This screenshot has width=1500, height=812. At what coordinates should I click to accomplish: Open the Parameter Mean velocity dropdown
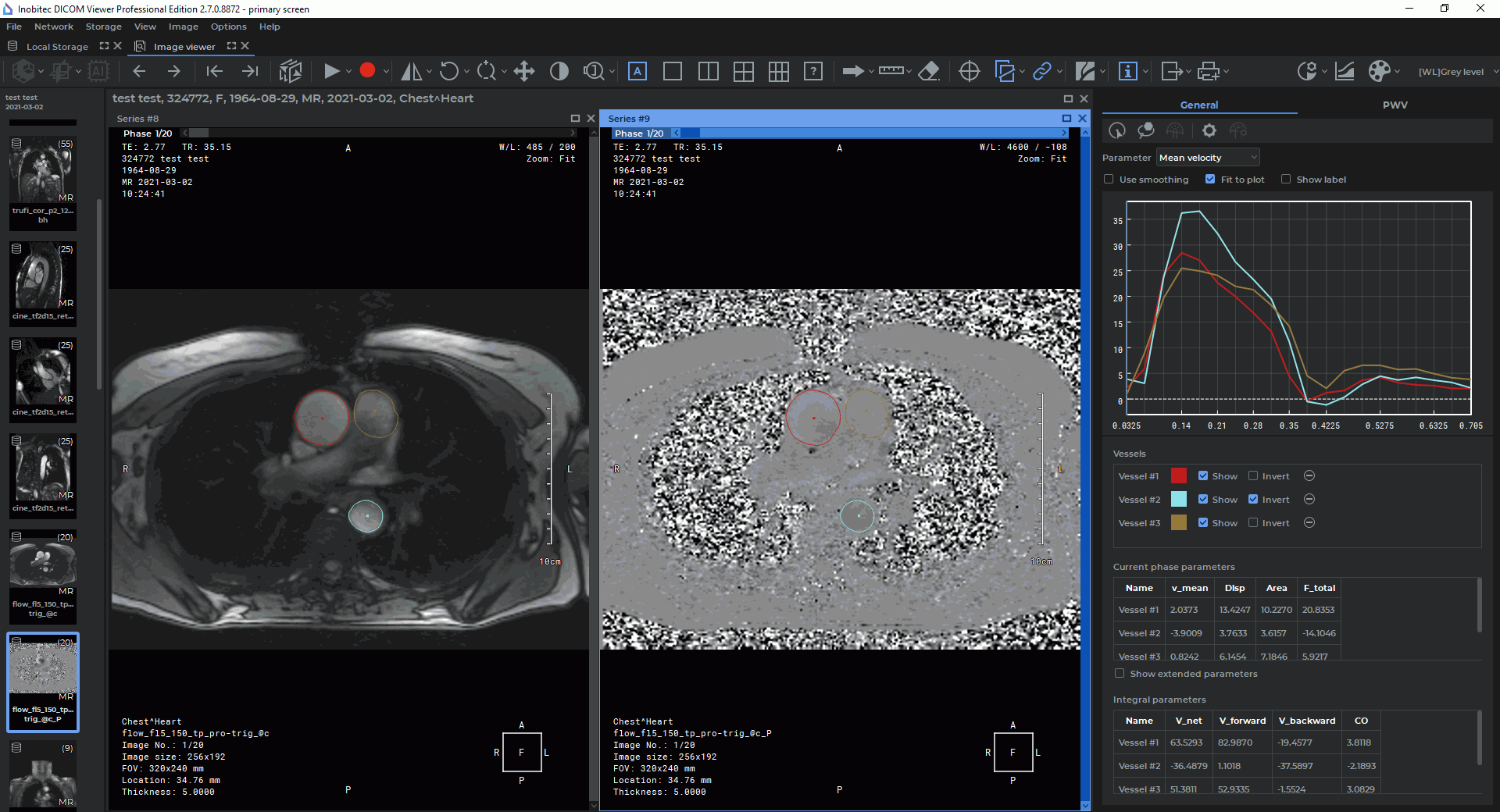point(1208,158)
